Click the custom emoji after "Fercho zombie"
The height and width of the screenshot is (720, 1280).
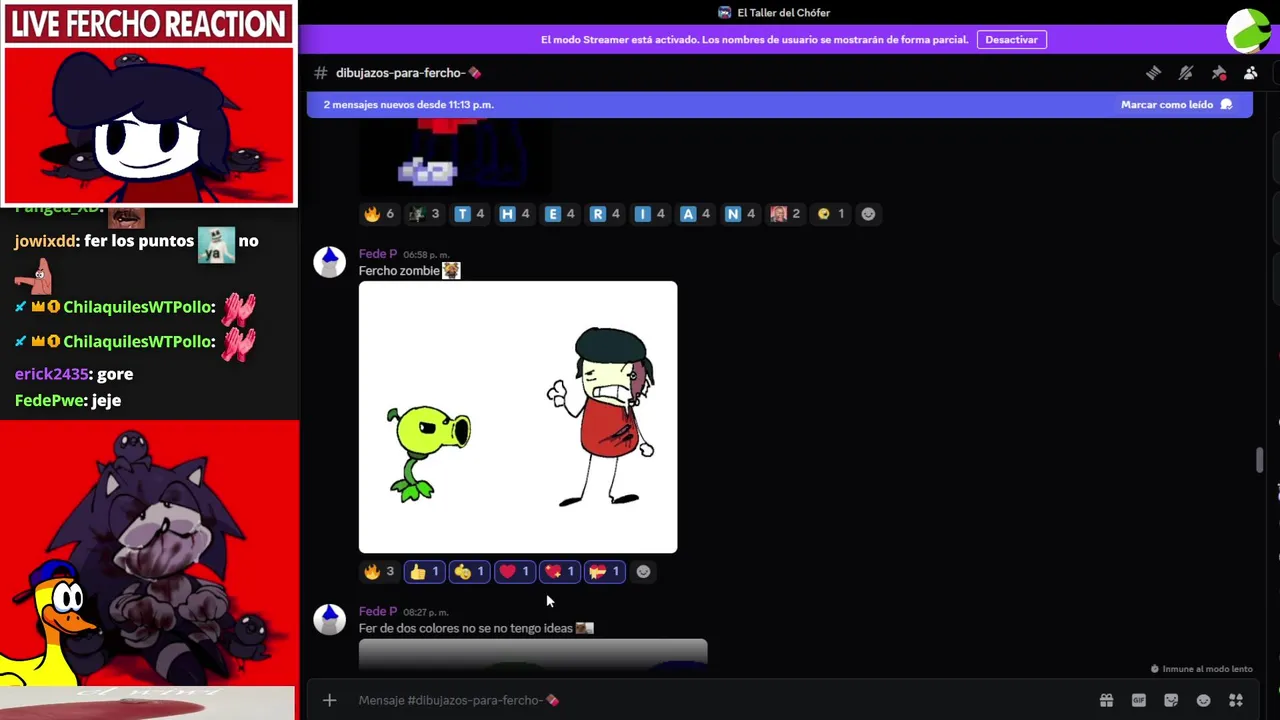coord(451,271)
